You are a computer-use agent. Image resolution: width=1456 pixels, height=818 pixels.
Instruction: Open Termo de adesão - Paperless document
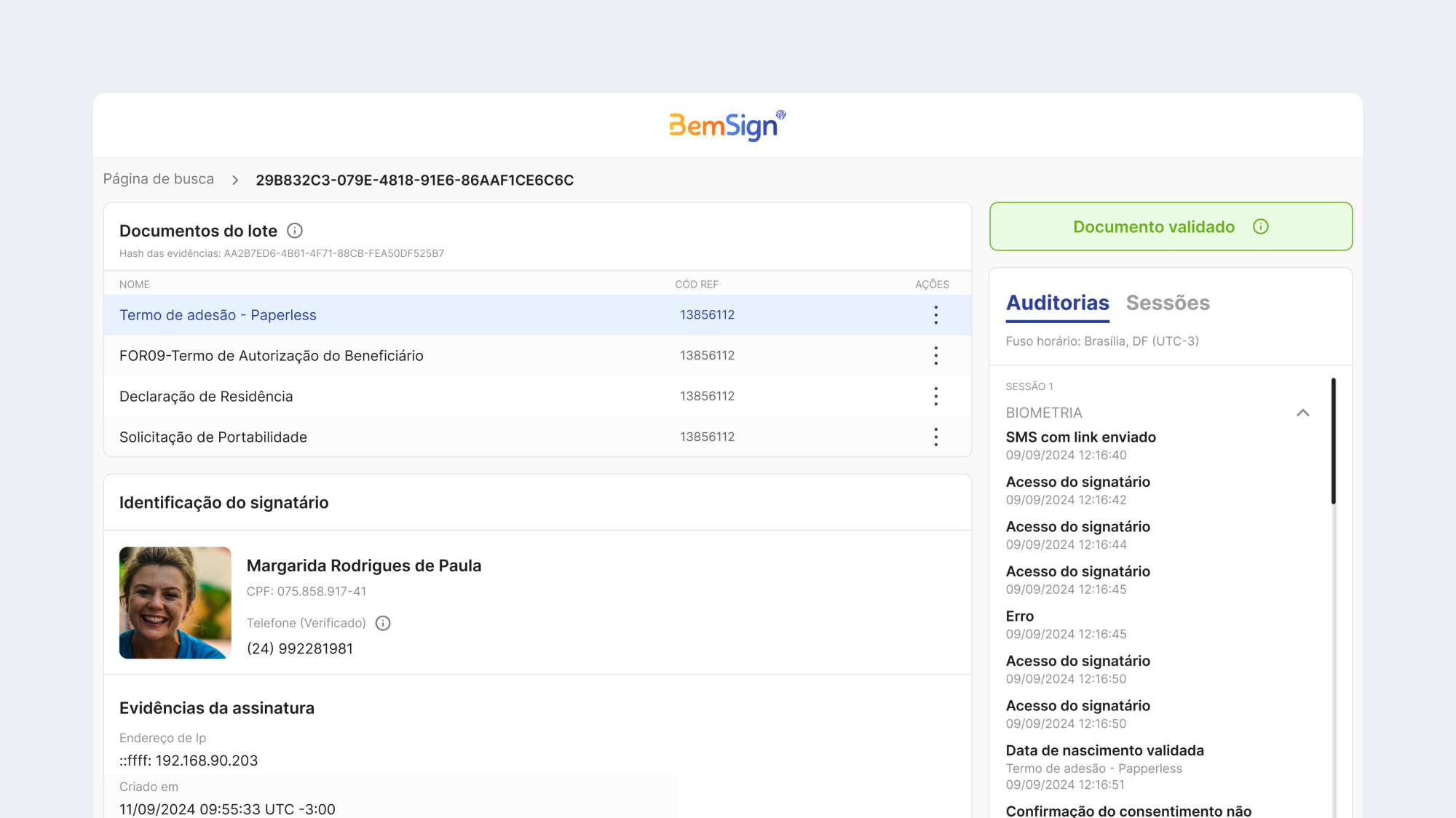[218, 315]
